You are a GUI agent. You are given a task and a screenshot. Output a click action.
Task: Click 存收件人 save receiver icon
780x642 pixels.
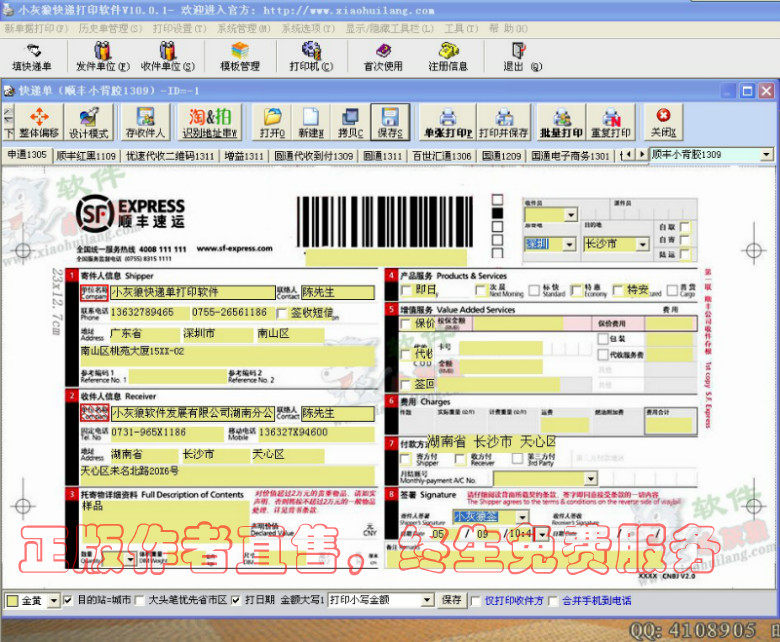[x=146, y=122]
